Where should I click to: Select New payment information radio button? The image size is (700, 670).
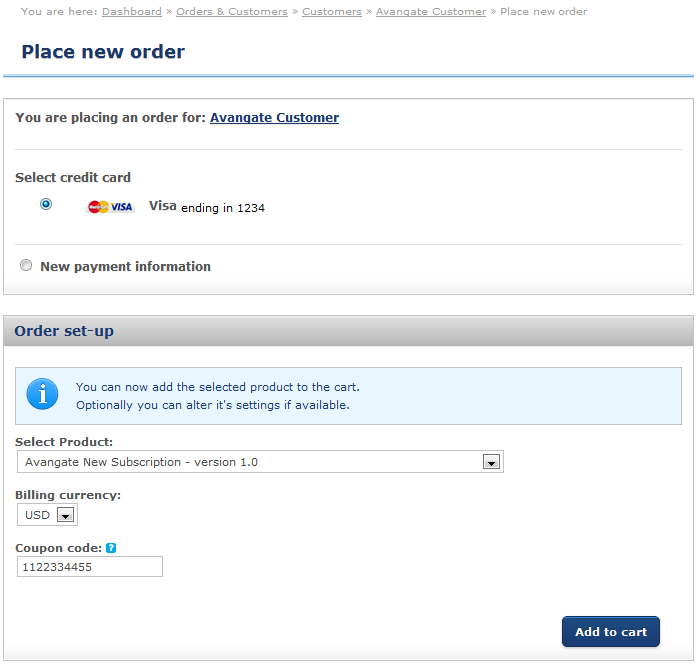26,265
